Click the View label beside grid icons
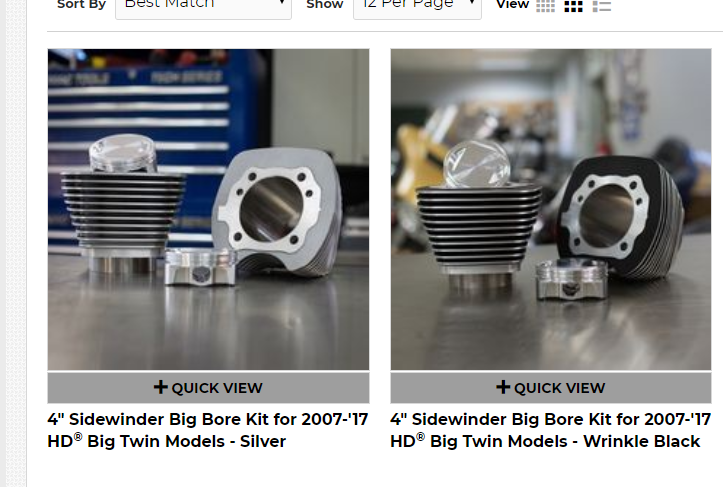The height and width of the screenshot is (487, 723). pyautogui.click(x=512, y=5)
